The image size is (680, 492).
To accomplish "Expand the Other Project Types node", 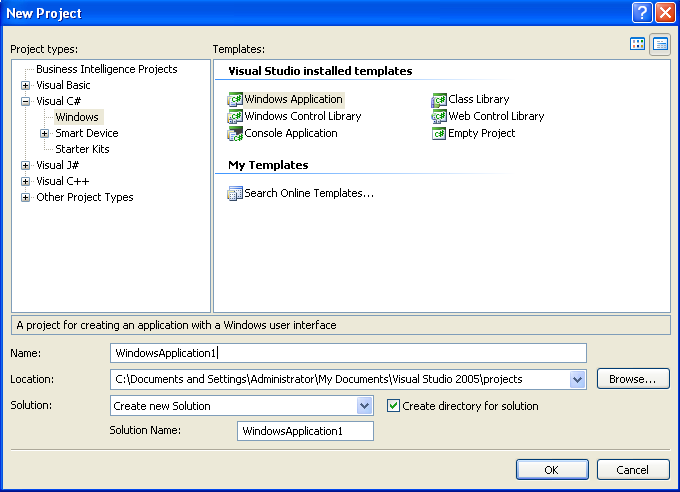I will 26,198.
